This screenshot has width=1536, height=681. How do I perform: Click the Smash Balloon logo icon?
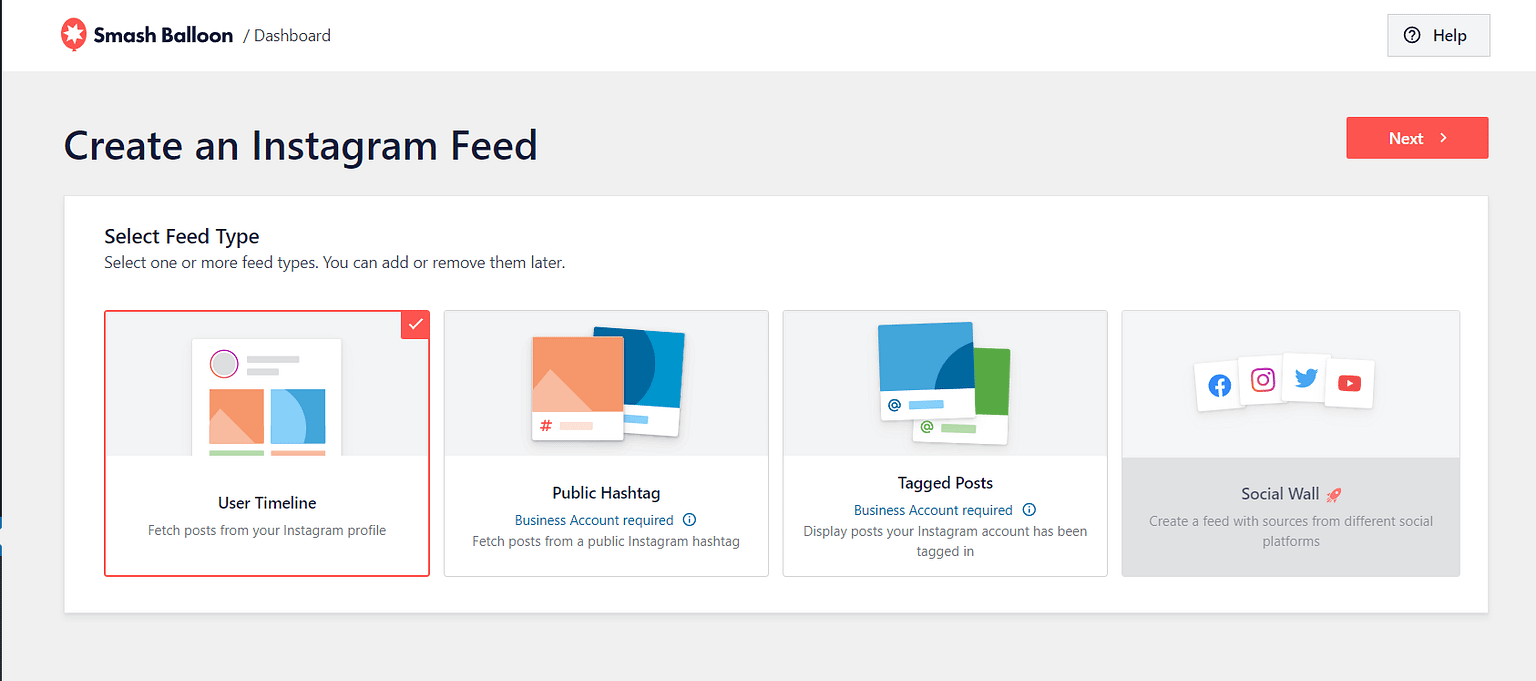tap(74, 34)
